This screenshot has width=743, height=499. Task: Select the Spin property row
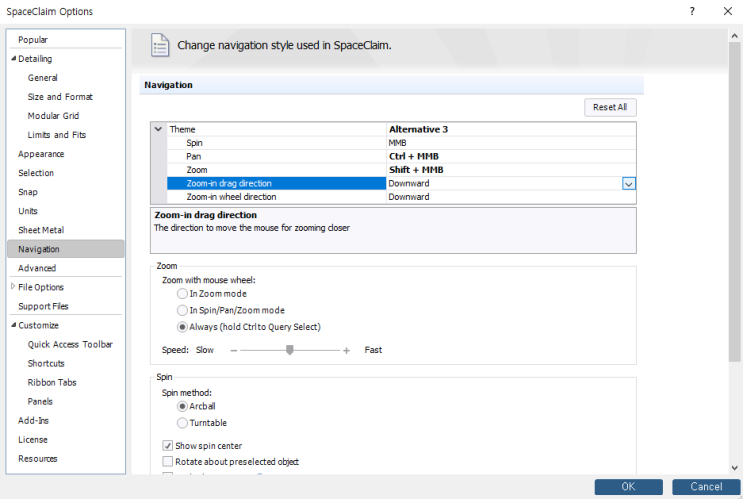401,143
